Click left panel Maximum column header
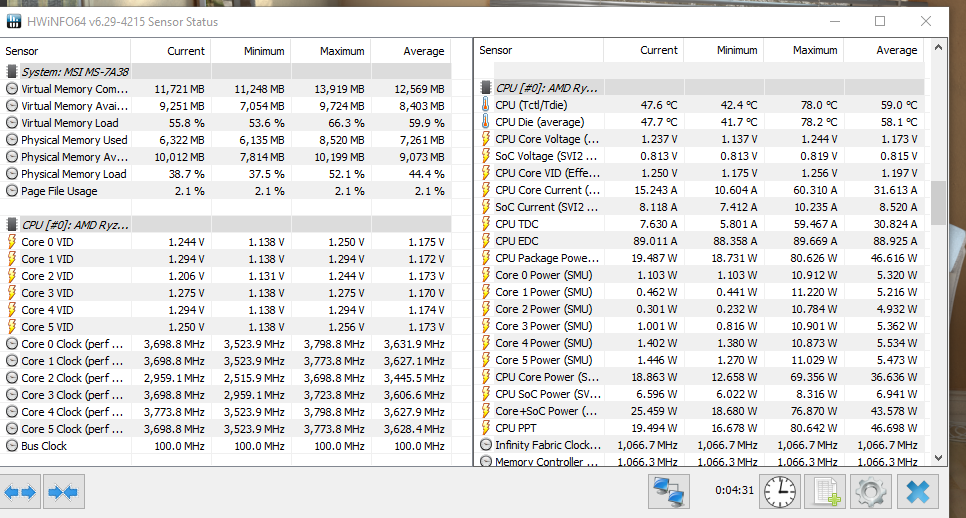Image resolution: width=966 pixels, height=518 pixels. [331, 51]
